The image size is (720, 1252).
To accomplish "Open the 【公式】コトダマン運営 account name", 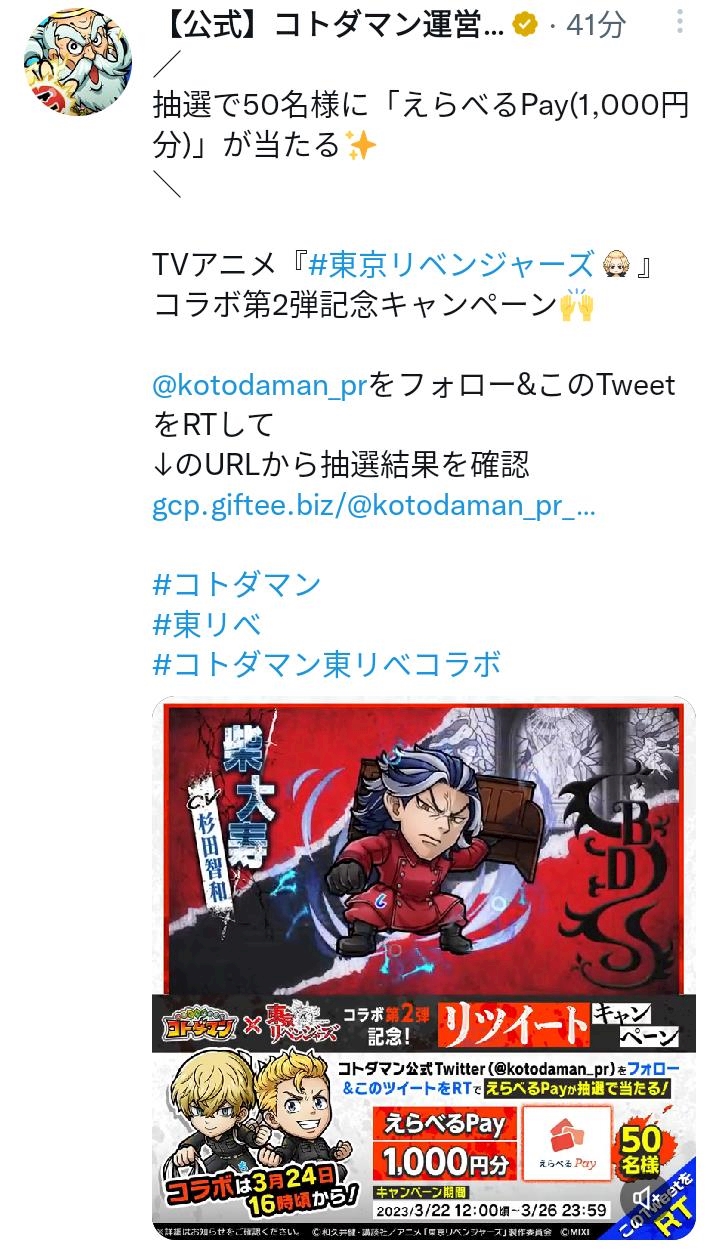I will pos(330,25).
